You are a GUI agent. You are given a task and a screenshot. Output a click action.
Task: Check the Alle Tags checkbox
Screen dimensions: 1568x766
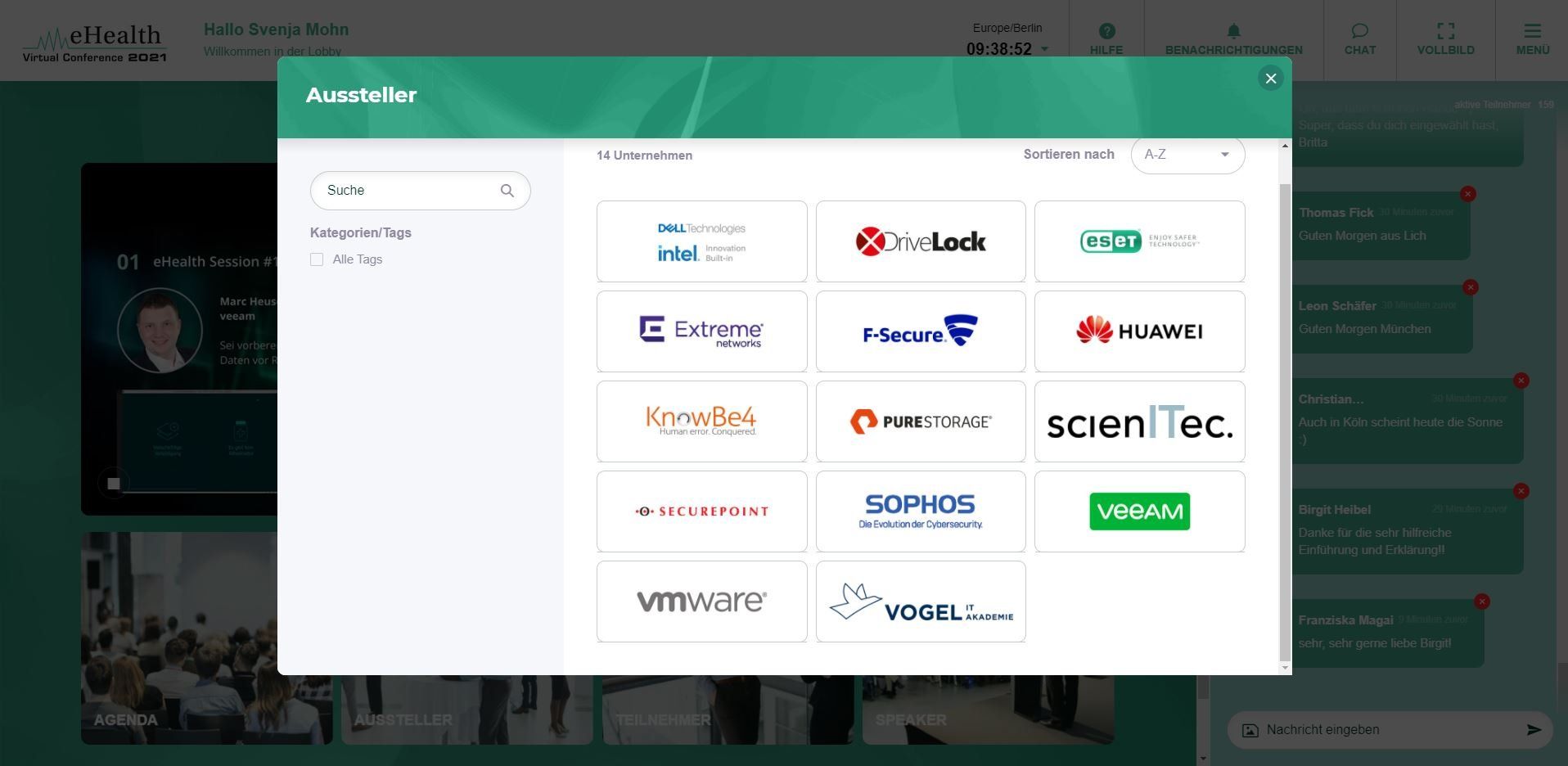click(x=317, y=259)
